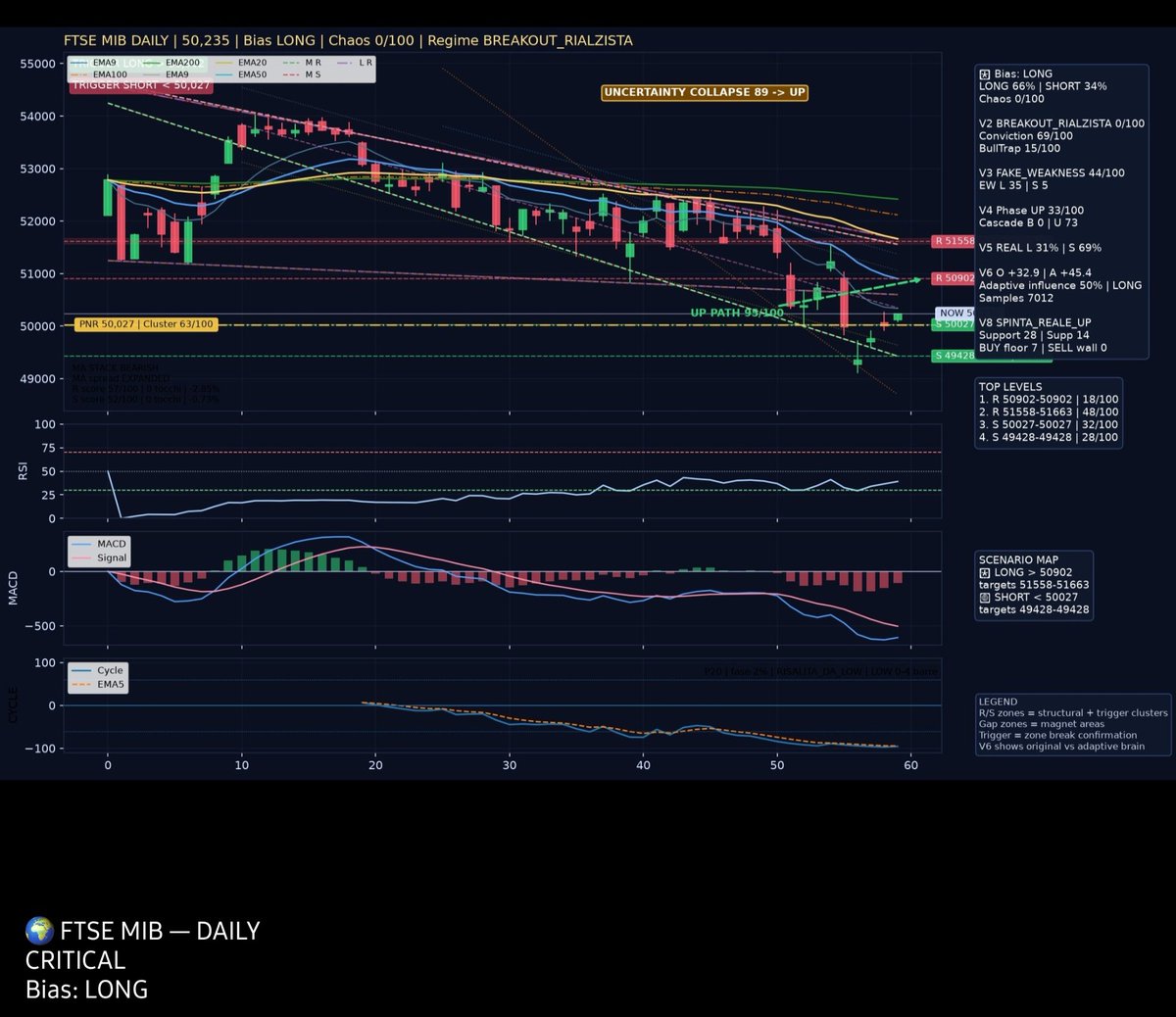This screenshot has height=1017, width=1176.
Task: Select the Adaptive influence 50% | LONG line
Action: [1060, 285]
